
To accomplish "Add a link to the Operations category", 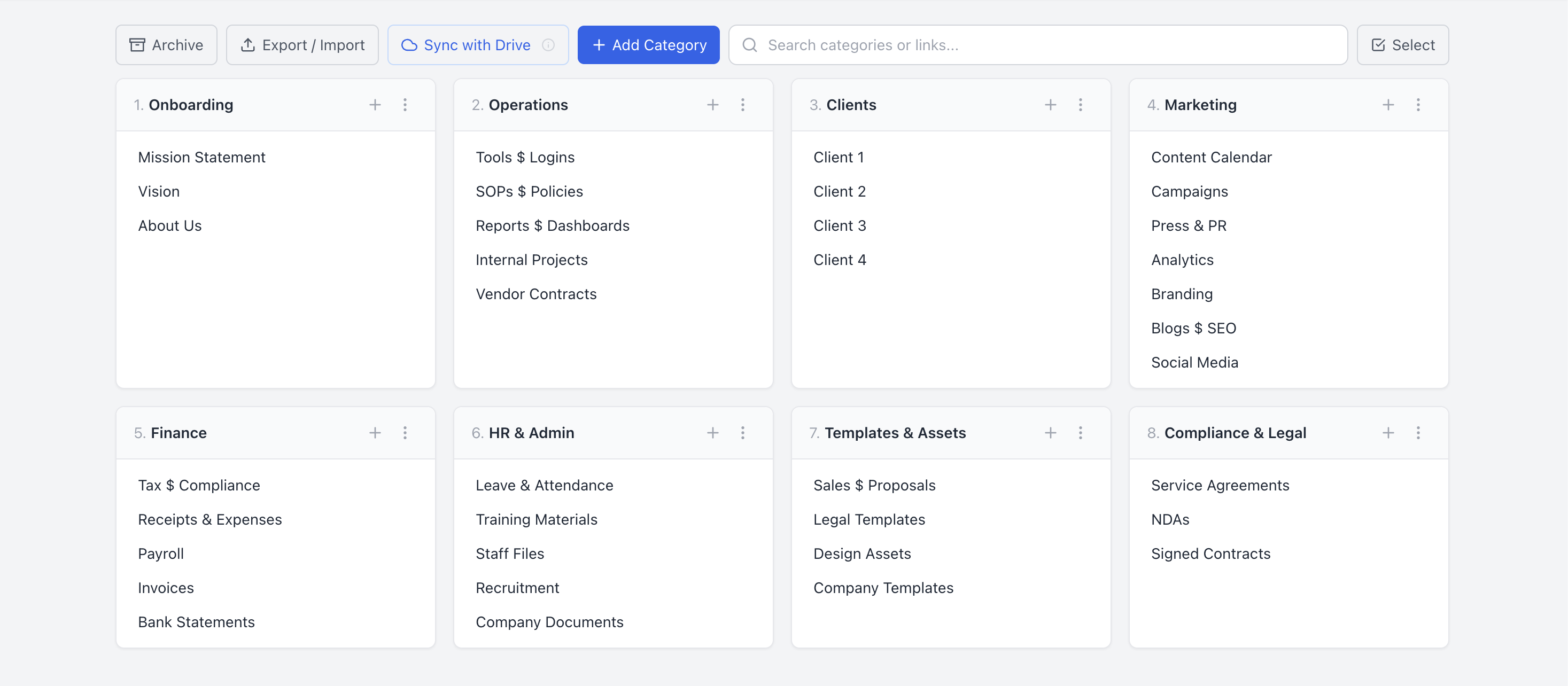I will tap(713, 105).
